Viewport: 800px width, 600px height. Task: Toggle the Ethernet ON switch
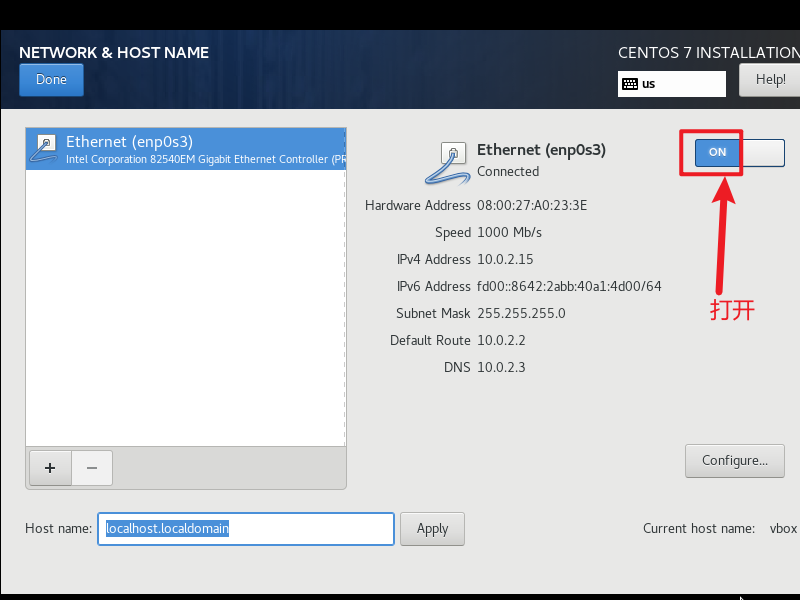(x=739, y=153)
